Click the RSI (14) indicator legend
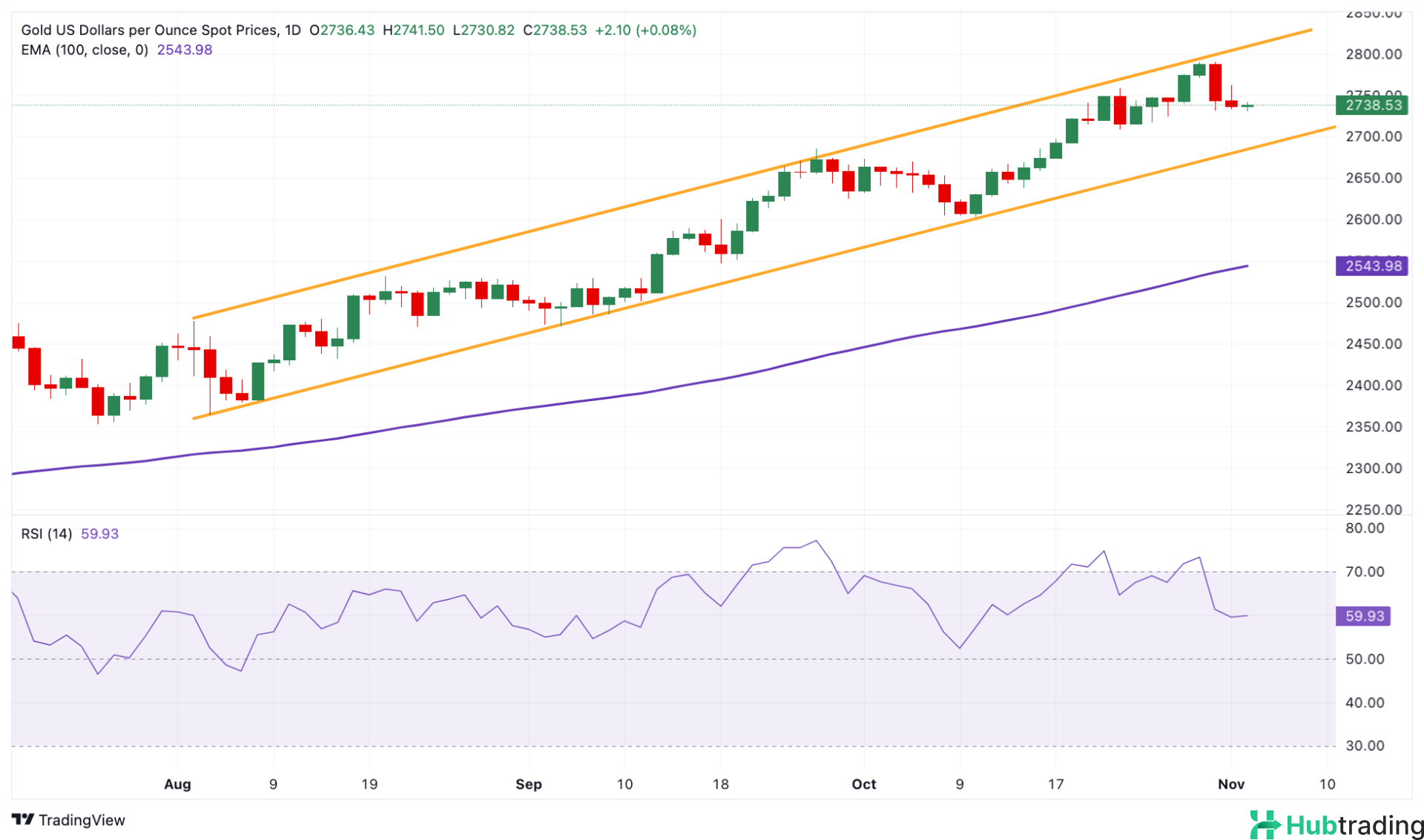Viewport: 1424px width, 840px height. (46, 534)
